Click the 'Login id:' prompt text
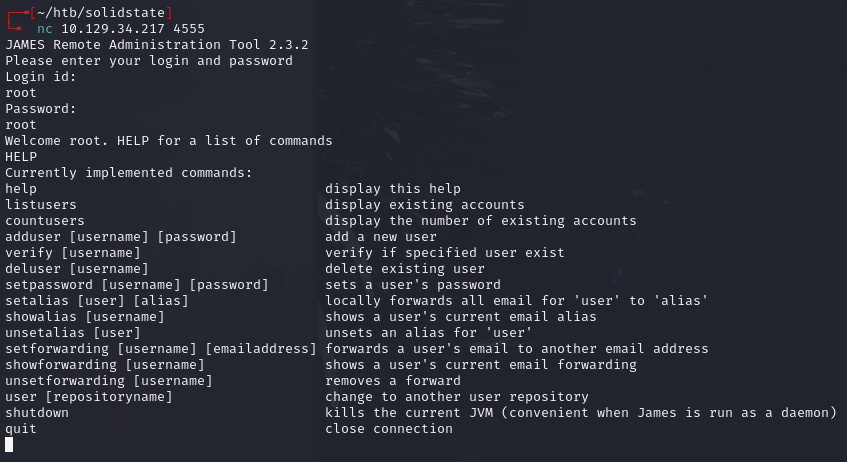 pyautogui.click(x=41, y=76)
